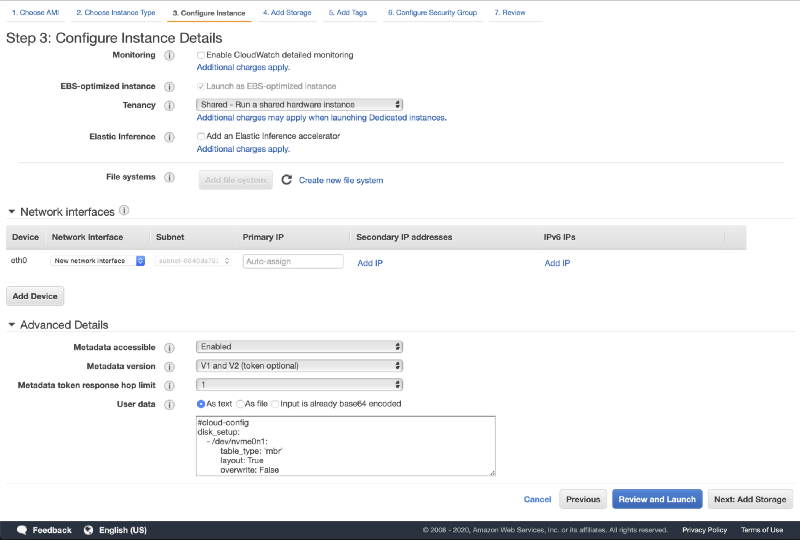Select the 'As file' user data option

240,404
